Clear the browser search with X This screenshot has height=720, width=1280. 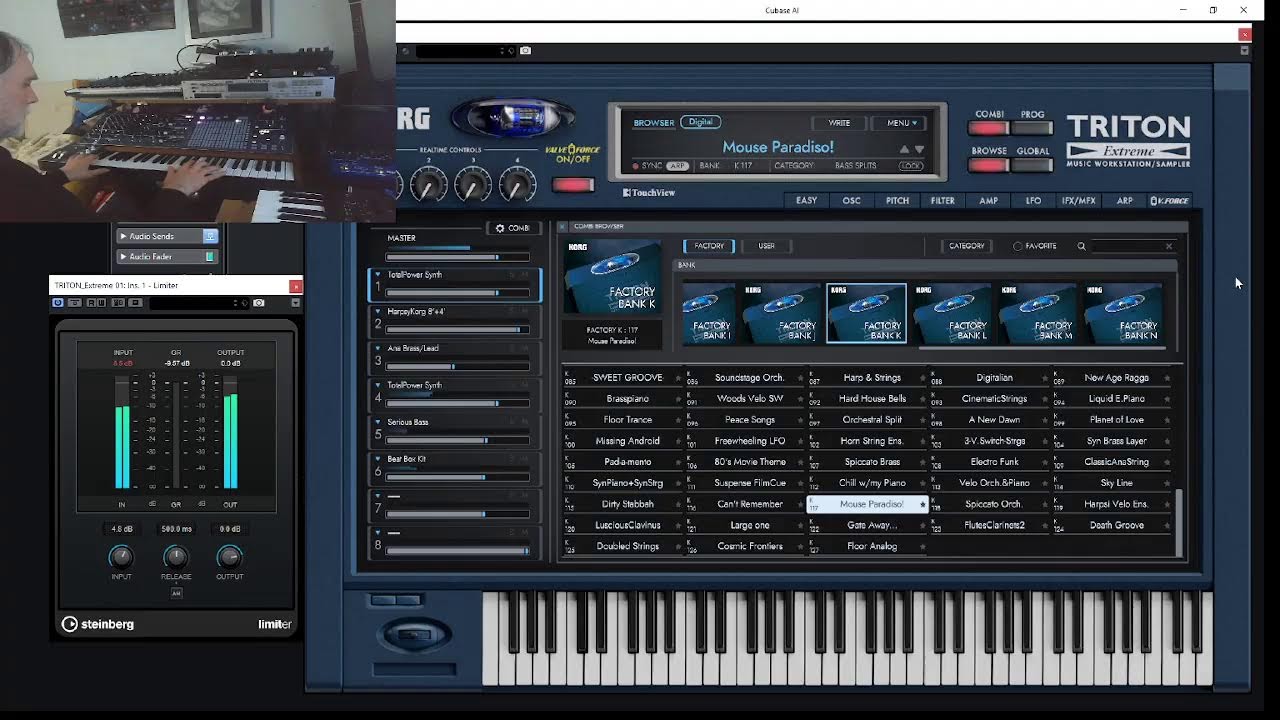tap(1169, 246)
